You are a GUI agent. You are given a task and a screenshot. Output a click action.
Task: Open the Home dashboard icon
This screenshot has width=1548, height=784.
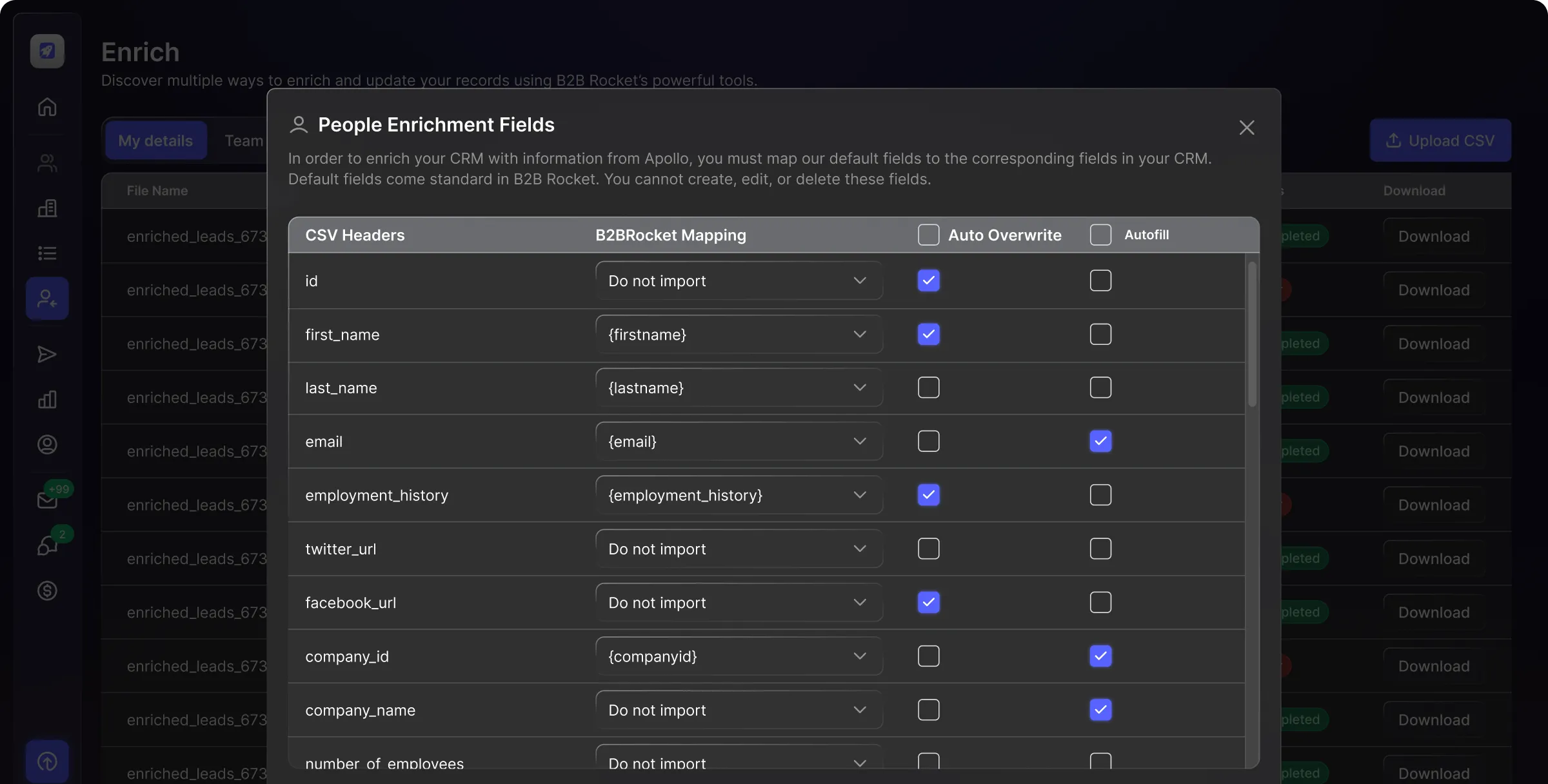(x=47, y=107)
